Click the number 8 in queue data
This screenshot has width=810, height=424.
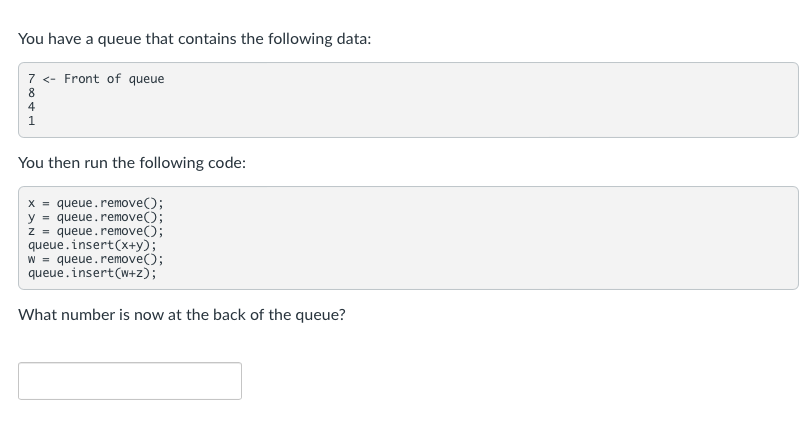click(x=32, y=93)
